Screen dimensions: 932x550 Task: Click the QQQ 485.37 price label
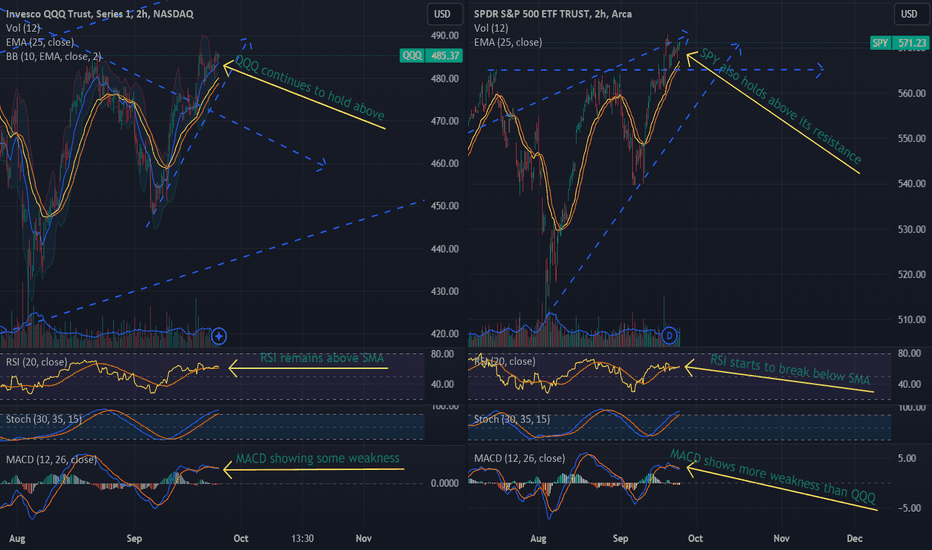[431, 55]
